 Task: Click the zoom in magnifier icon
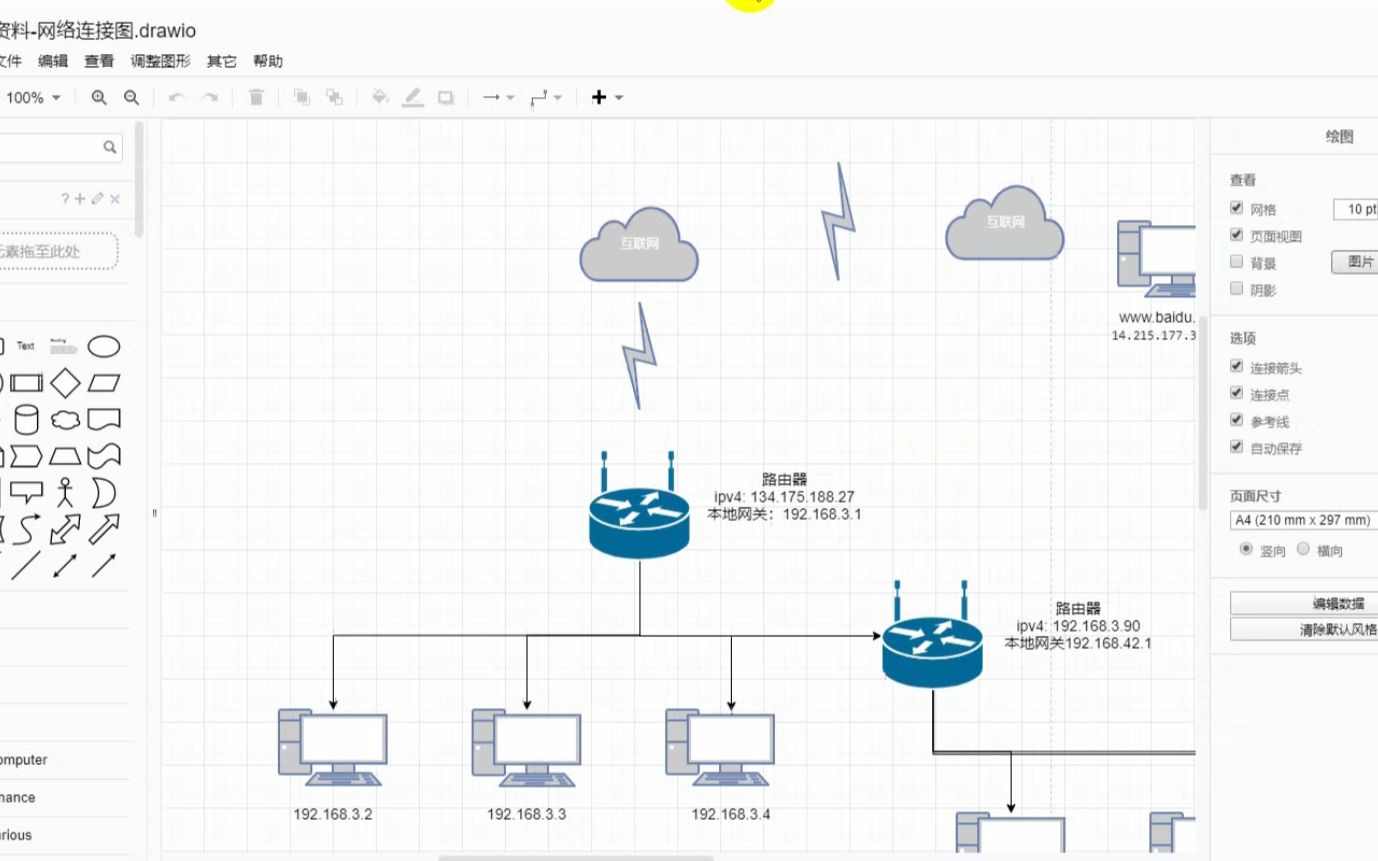[x=99, y=97]
